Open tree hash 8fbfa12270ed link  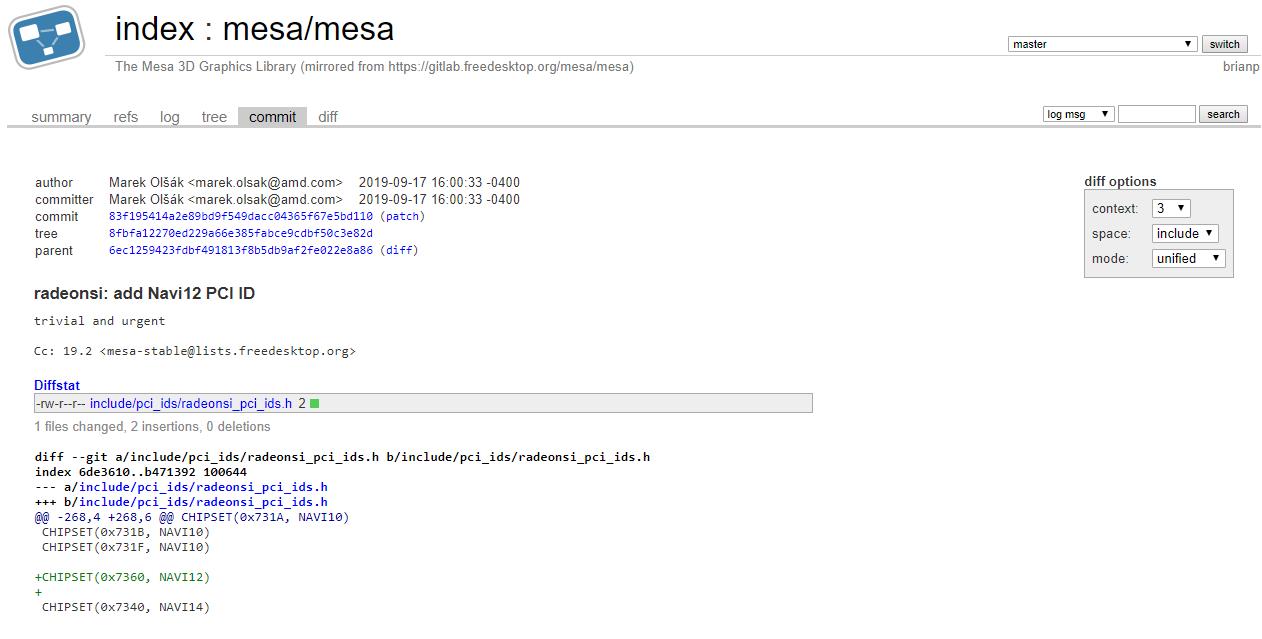241,233
